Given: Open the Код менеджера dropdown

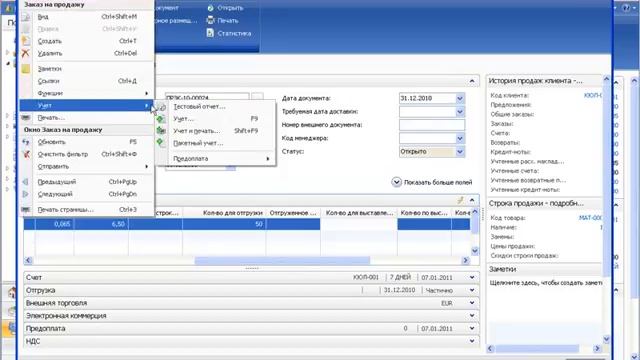Looking at the screenshot, I should pyautogui.click(x=460, y=138).
